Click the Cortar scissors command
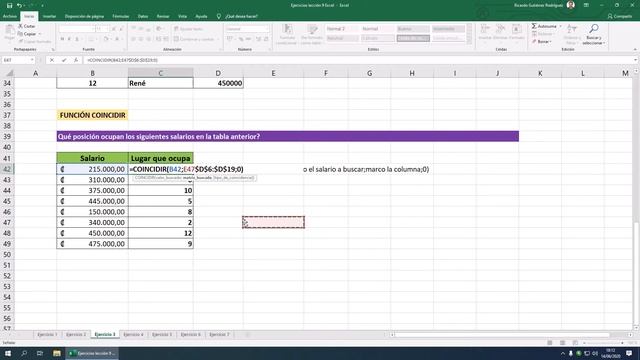This screenshot has height=360, width=640. pos(27,26)
